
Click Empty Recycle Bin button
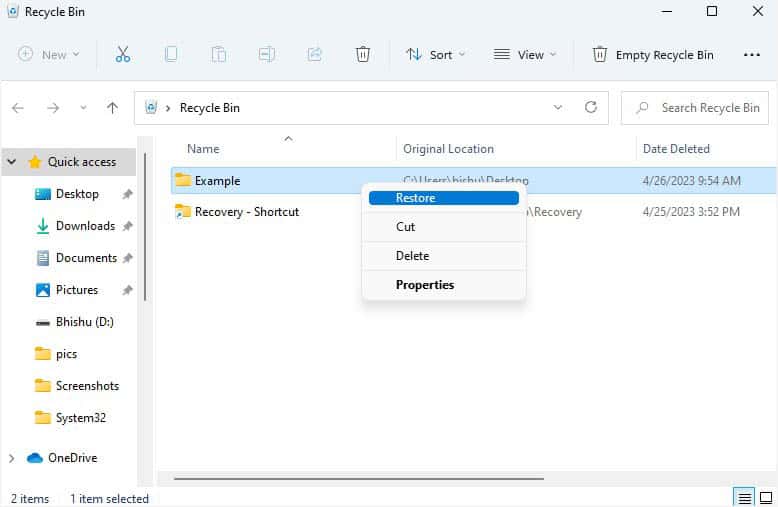(x=653, y=55)
